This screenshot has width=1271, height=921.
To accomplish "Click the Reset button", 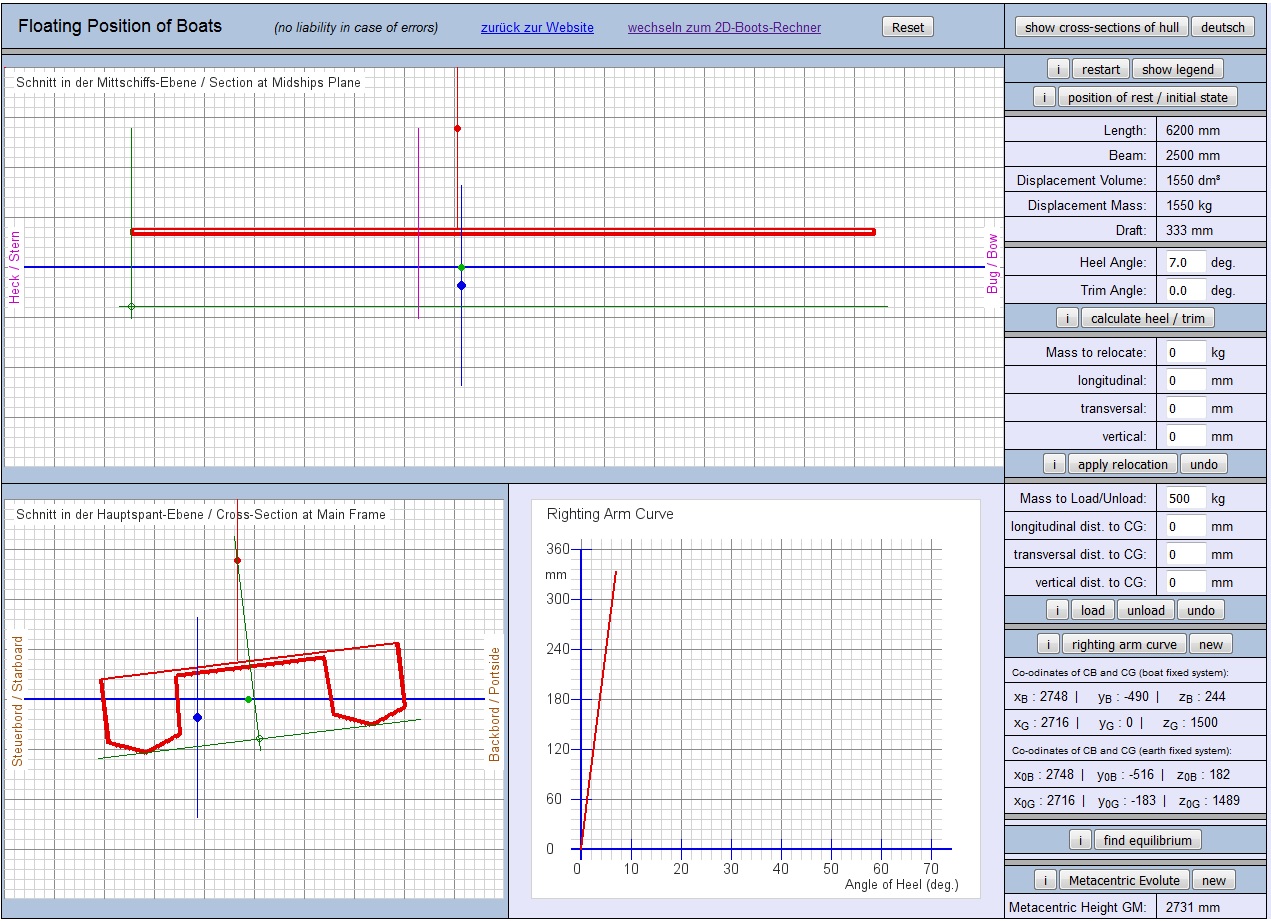I will pos(908,27).
